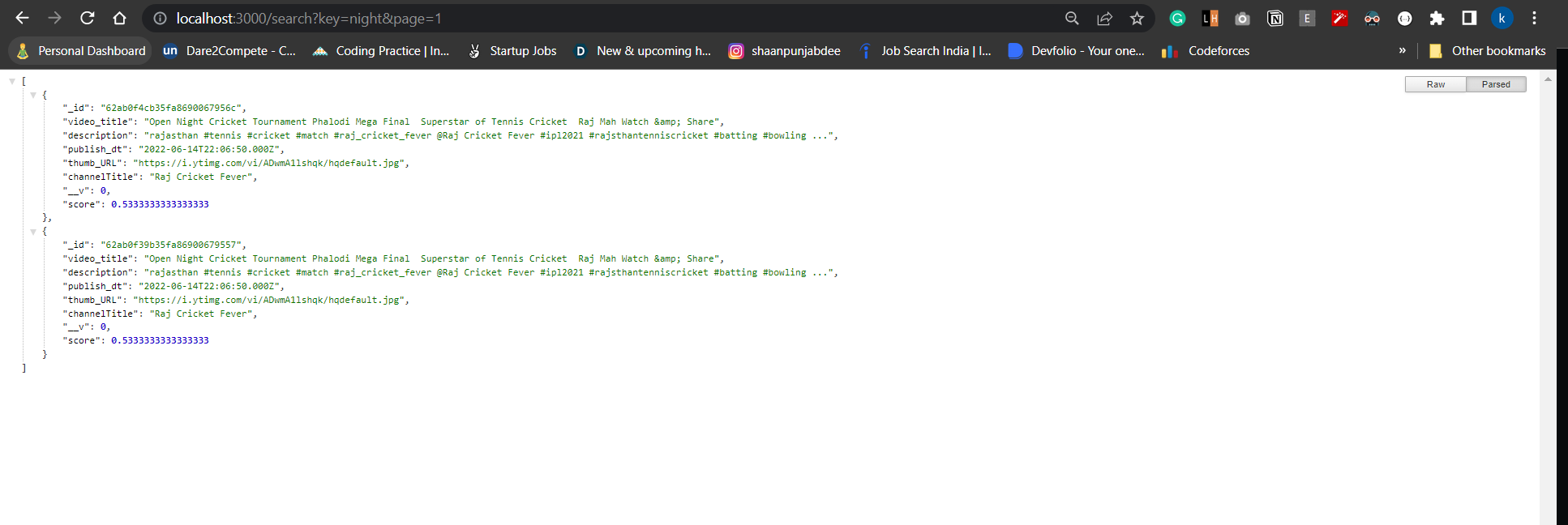Click the camera screenshot extension
Screen dimensions: 1568x525
point(1242,19)
